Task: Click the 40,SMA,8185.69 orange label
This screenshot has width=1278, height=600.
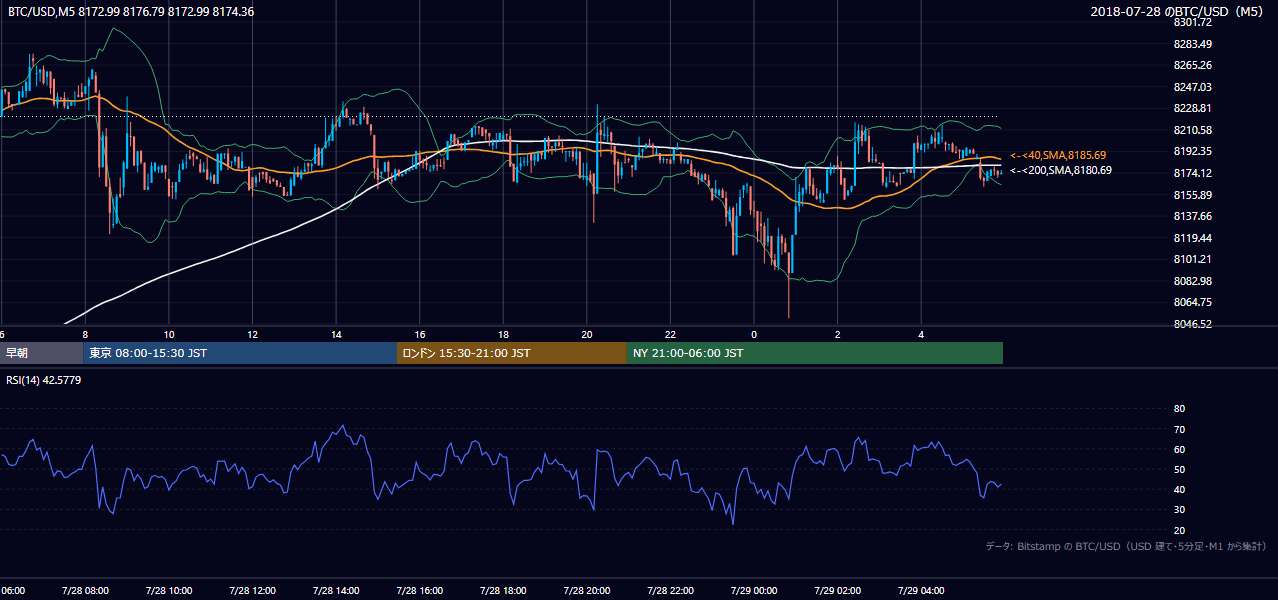Action: [x=1059, y=156]
